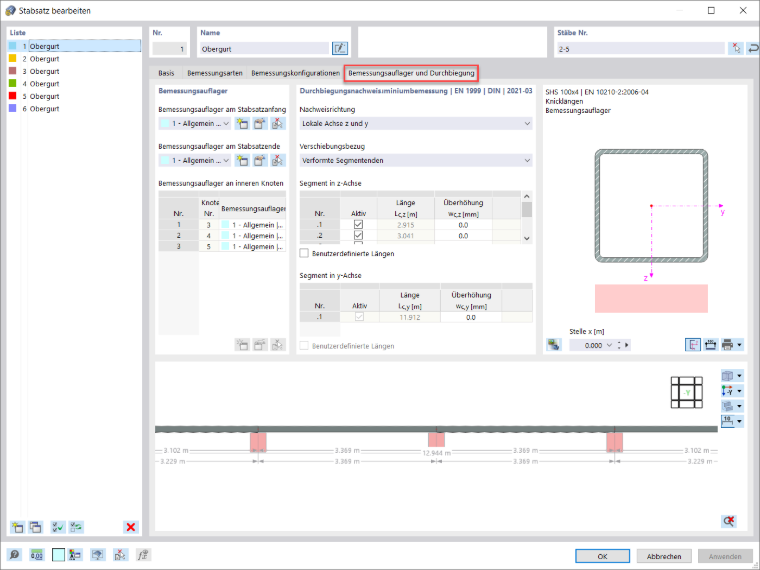Image resolution: width=760 pixels, height=570 pixels.
Task: Select list item 4 Obergurt
Action: pos(75,84)
